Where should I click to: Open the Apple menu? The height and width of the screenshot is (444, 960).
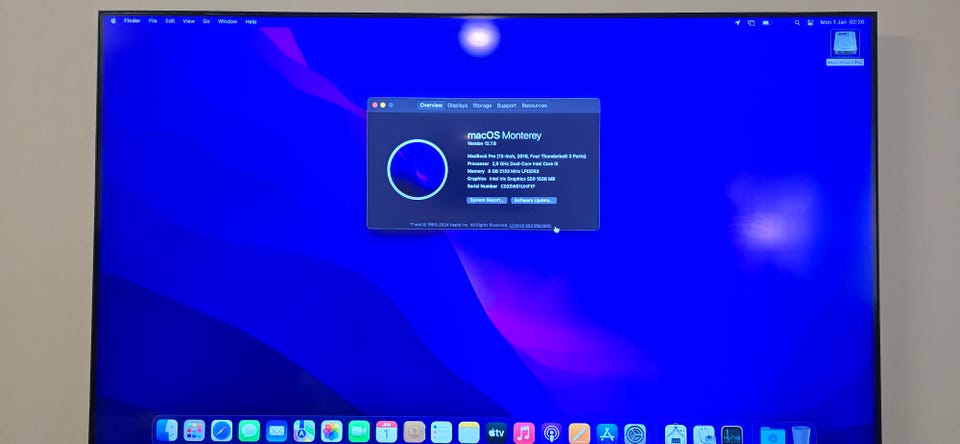113,20
